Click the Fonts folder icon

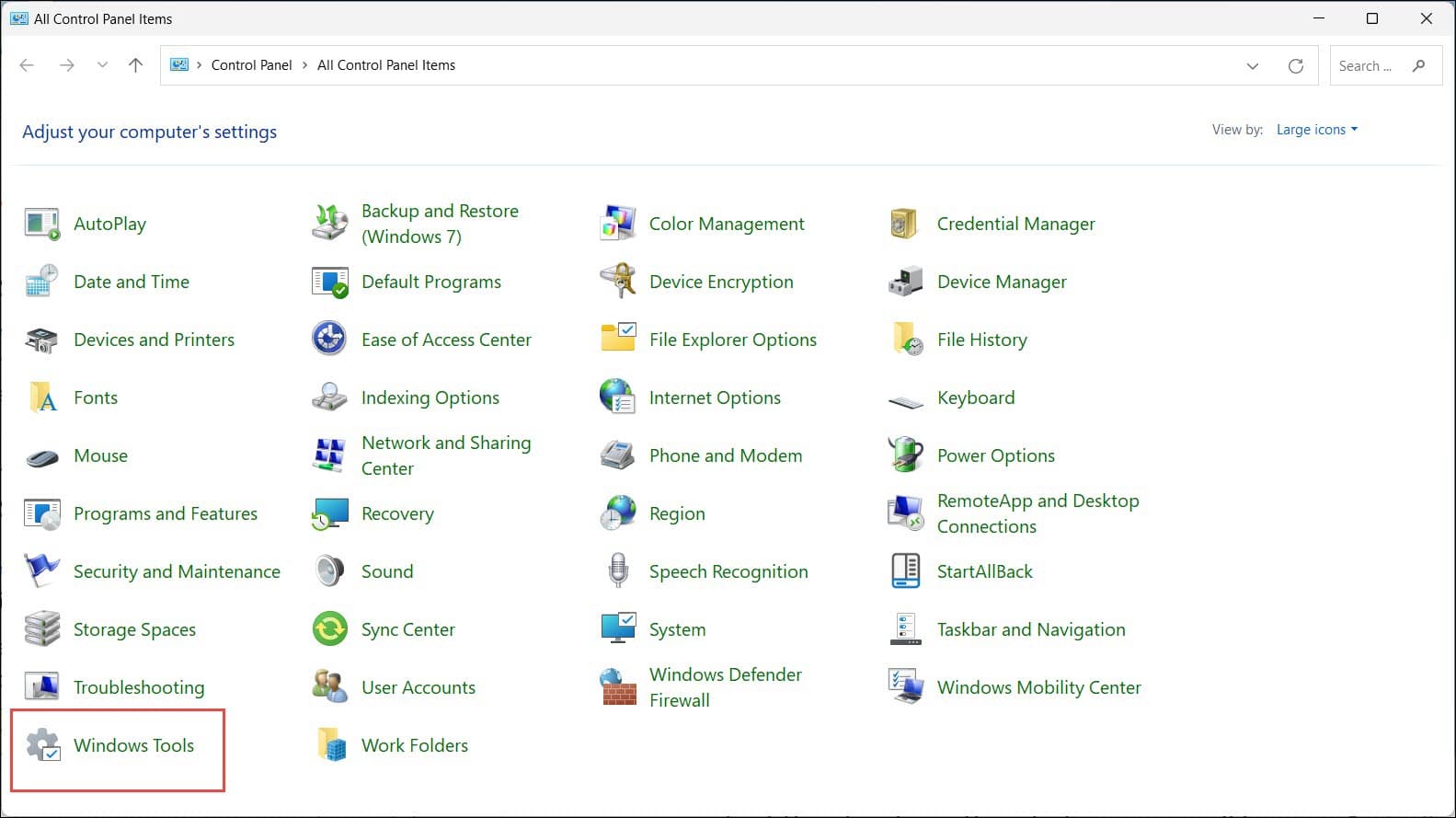click(44, 397)
